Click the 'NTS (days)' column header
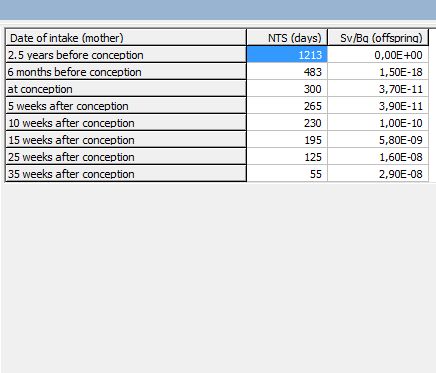436x373 pixels. [x=287, y=37]
